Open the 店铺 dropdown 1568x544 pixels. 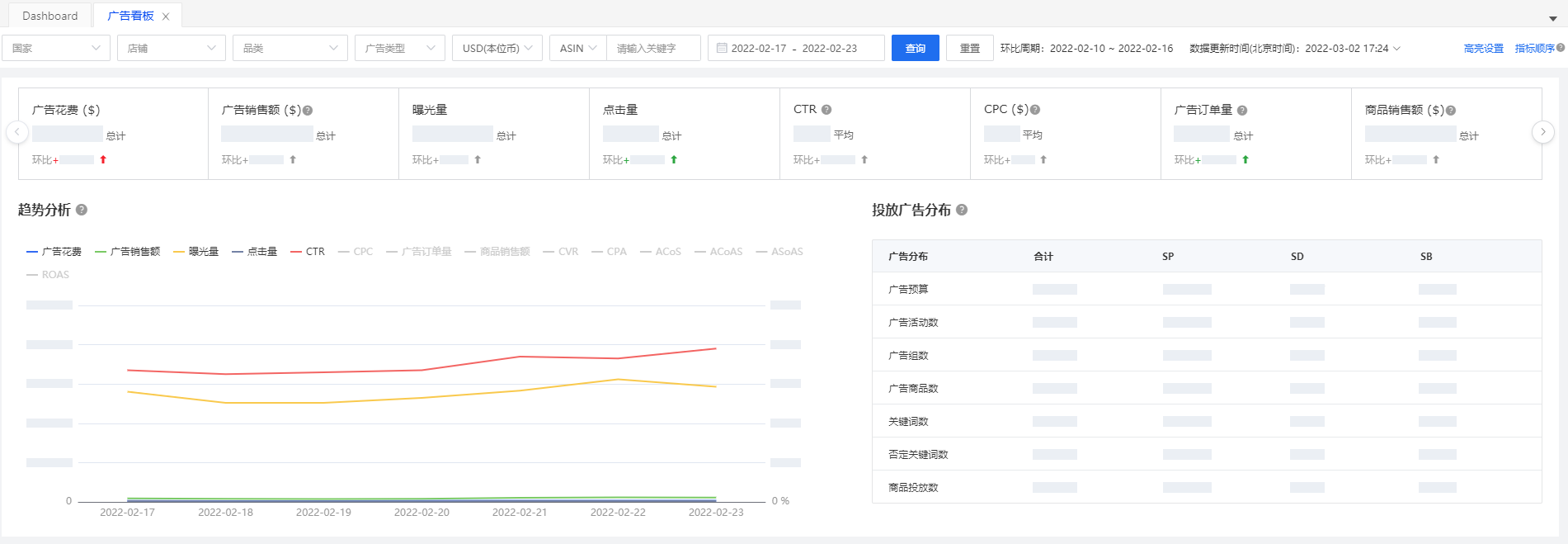(171, 48)
